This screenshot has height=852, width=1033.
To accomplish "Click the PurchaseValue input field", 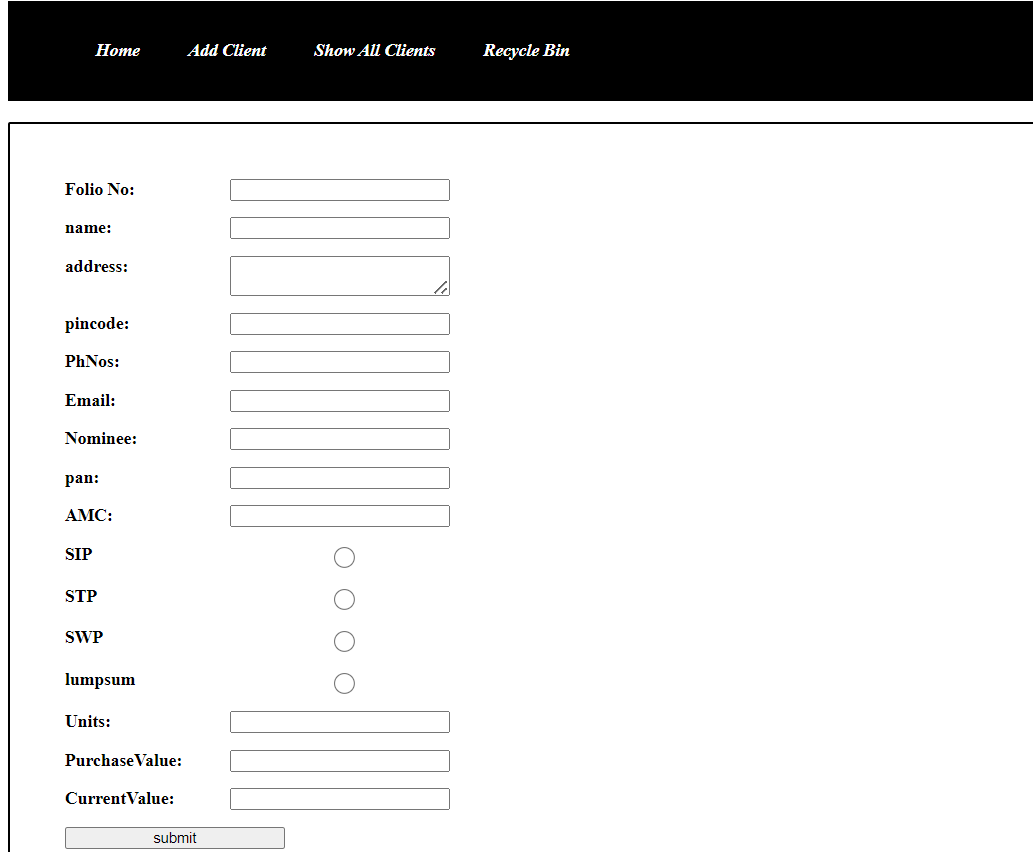I will tap(340, 761).
